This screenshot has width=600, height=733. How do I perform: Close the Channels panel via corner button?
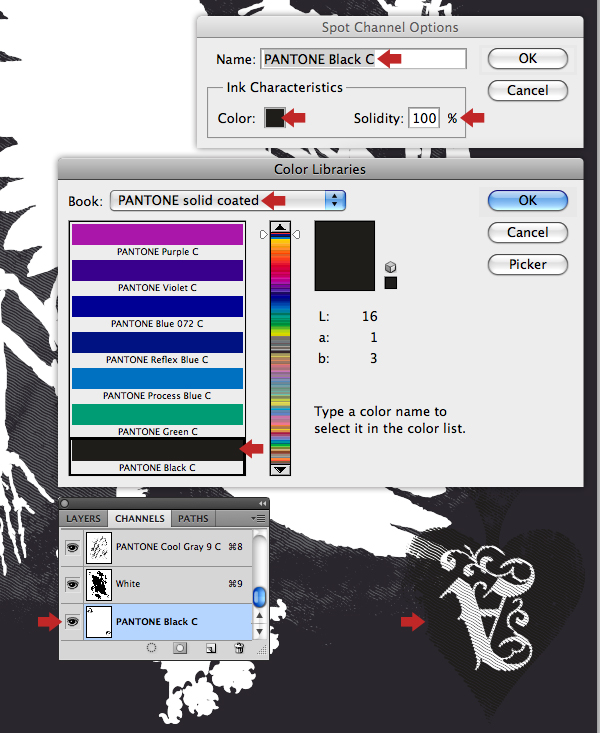tap(65, 503)
